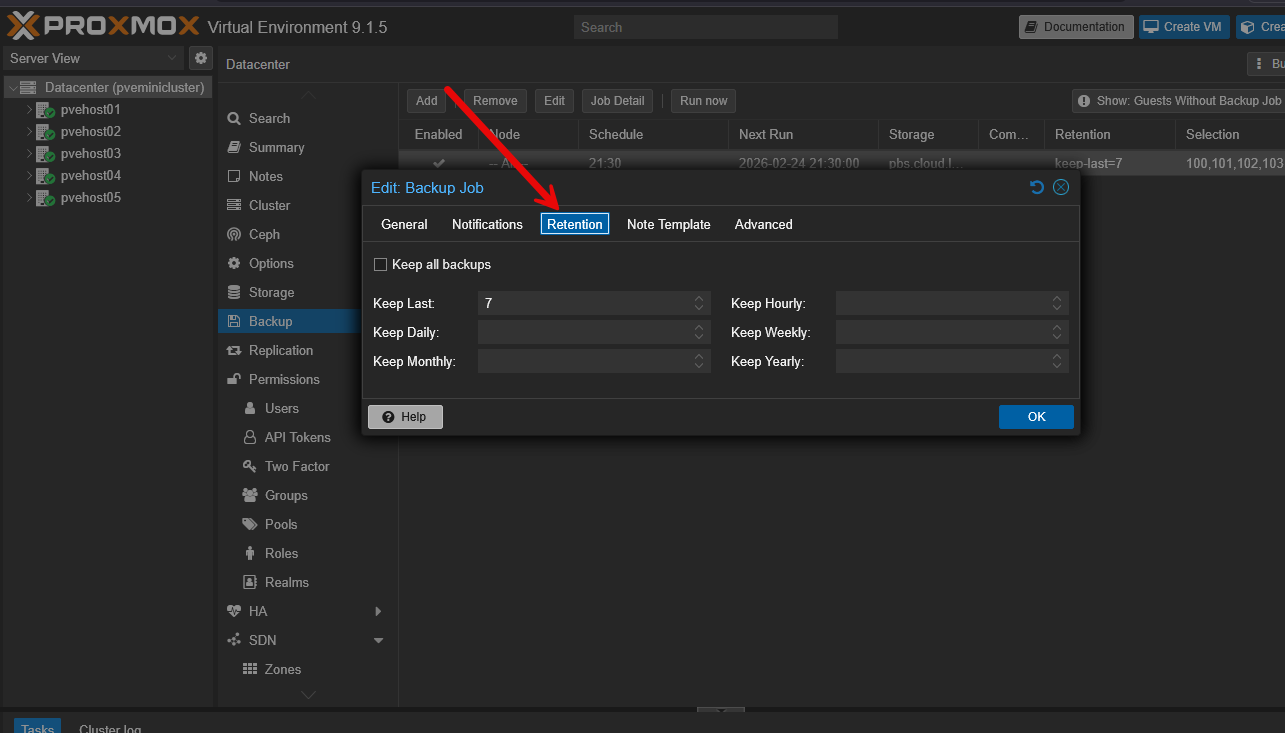Switch to the Notifications tab
Viewport: 1285px width, 733px height.
click(x=487, y=224)
